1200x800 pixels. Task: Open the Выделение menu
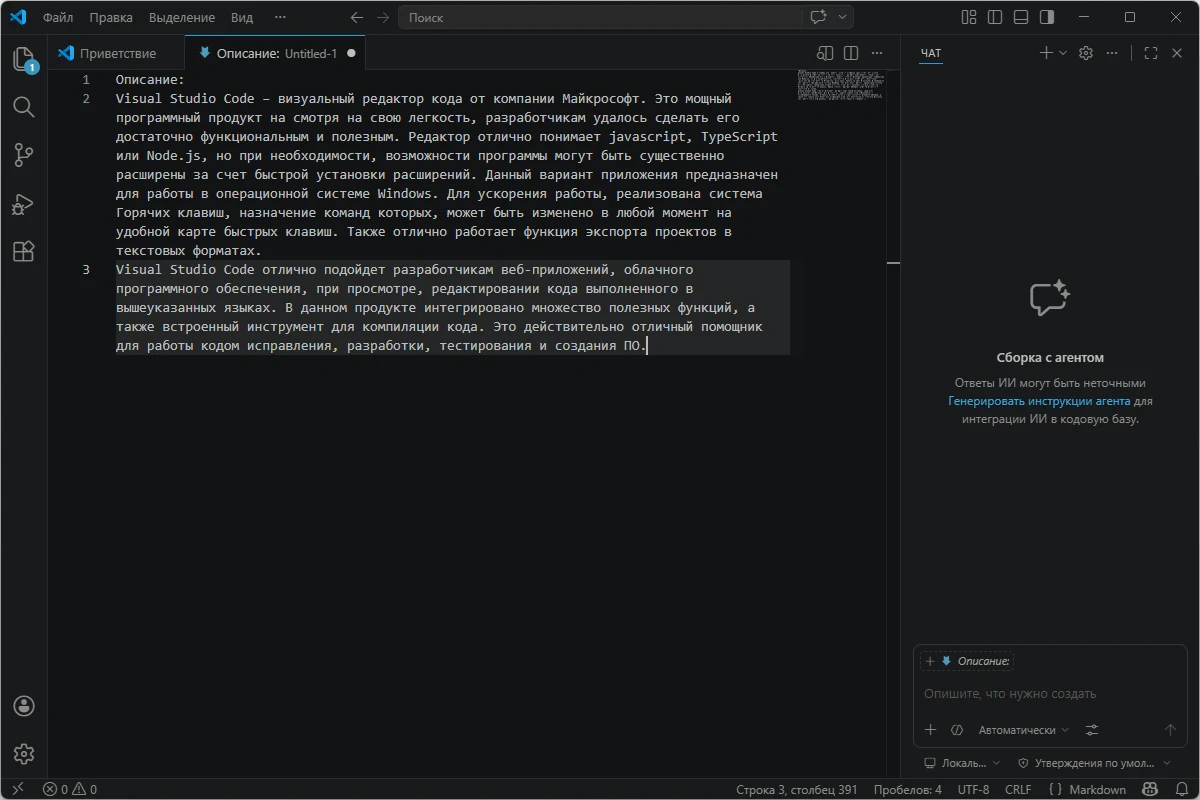pyautogui.click(x=182, y=17)
